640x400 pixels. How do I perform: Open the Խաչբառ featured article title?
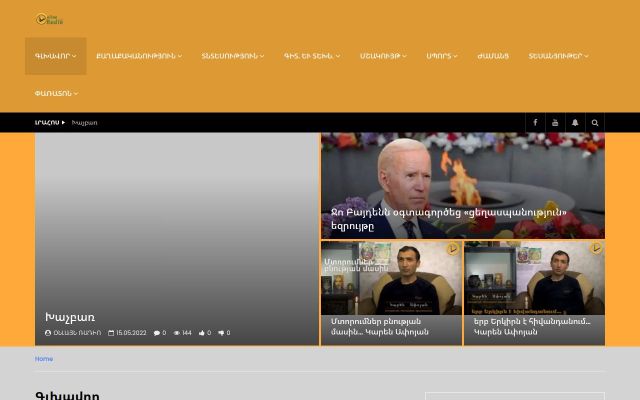[70, 317]
